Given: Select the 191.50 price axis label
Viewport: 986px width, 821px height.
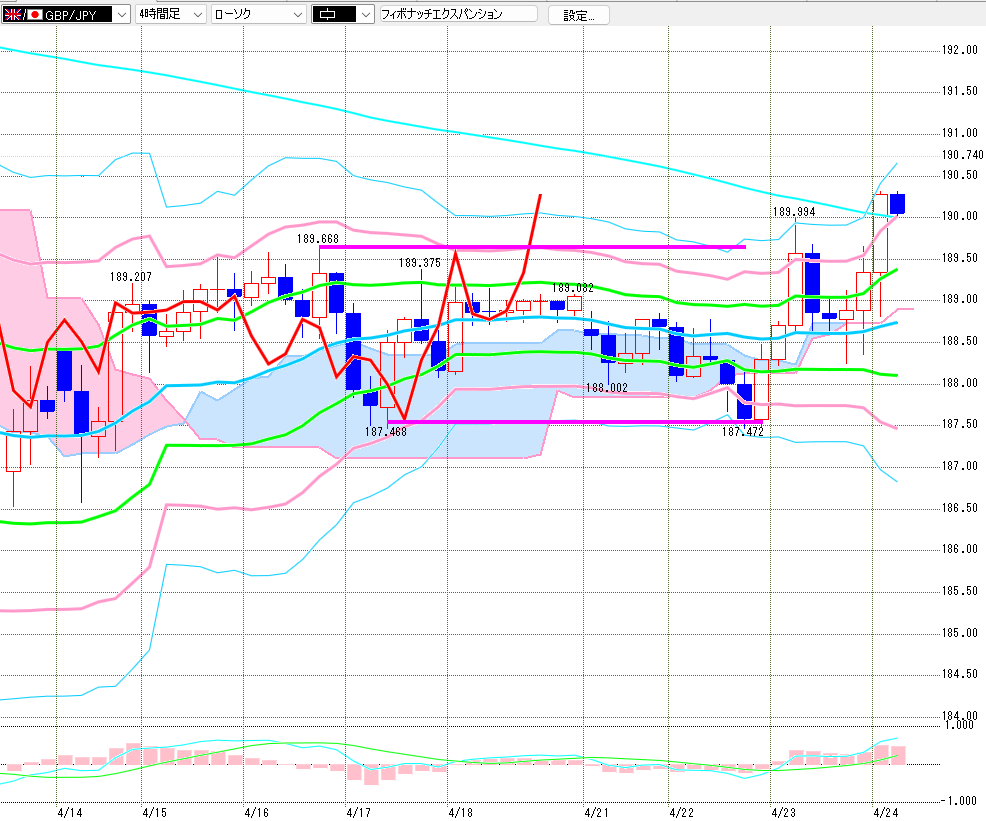Looking at the screenshot, I should click(x=960, y=92).
